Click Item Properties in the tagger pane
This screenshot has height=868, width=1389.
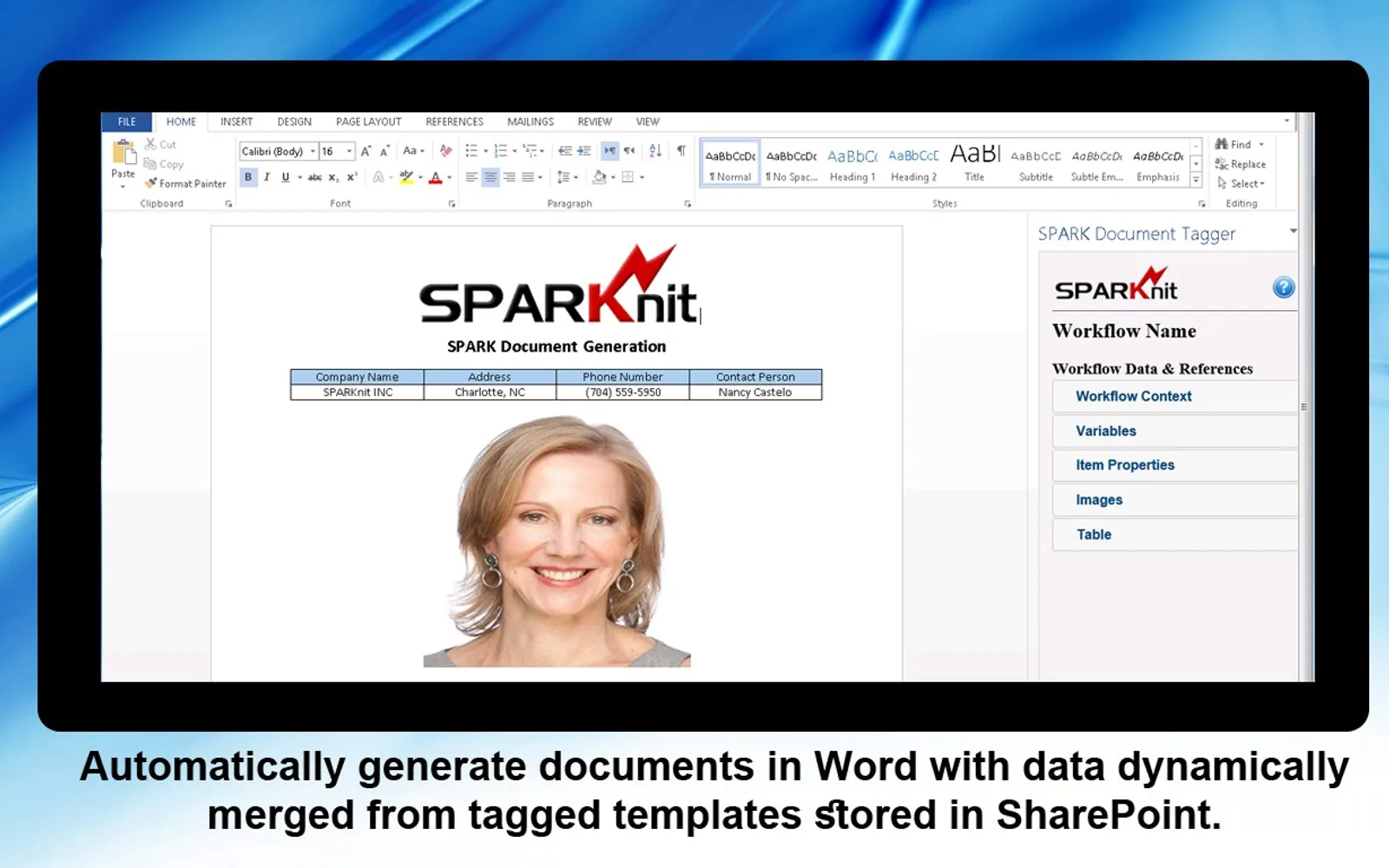click(1175, 465)
